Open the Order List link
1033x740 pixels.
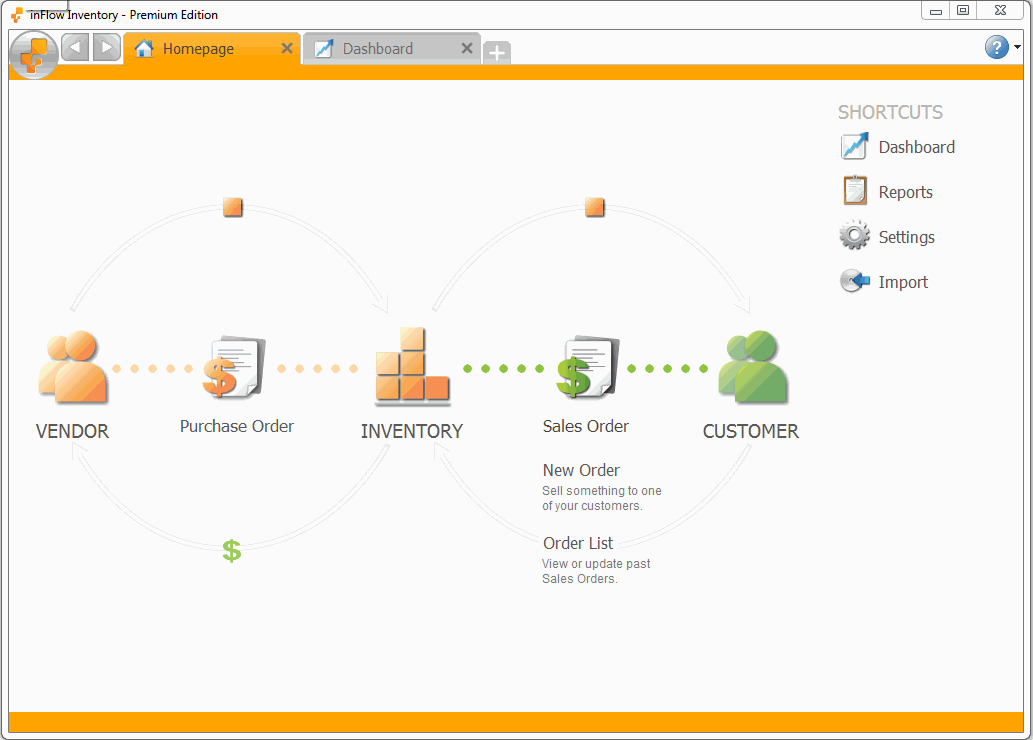point(578,543)
